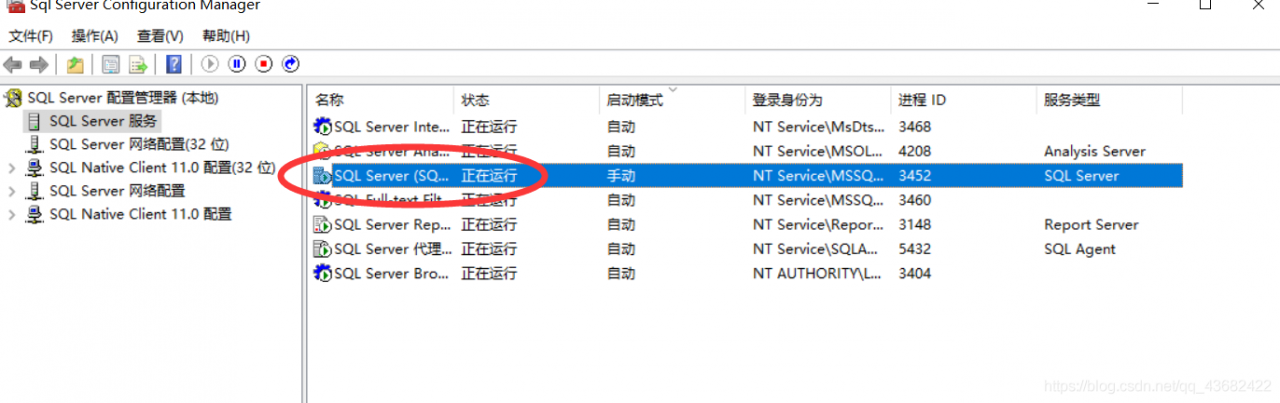The image size is (1280, 403).
Task: Click the 手动 start mode cell
Action: click(x=621, y=176)
